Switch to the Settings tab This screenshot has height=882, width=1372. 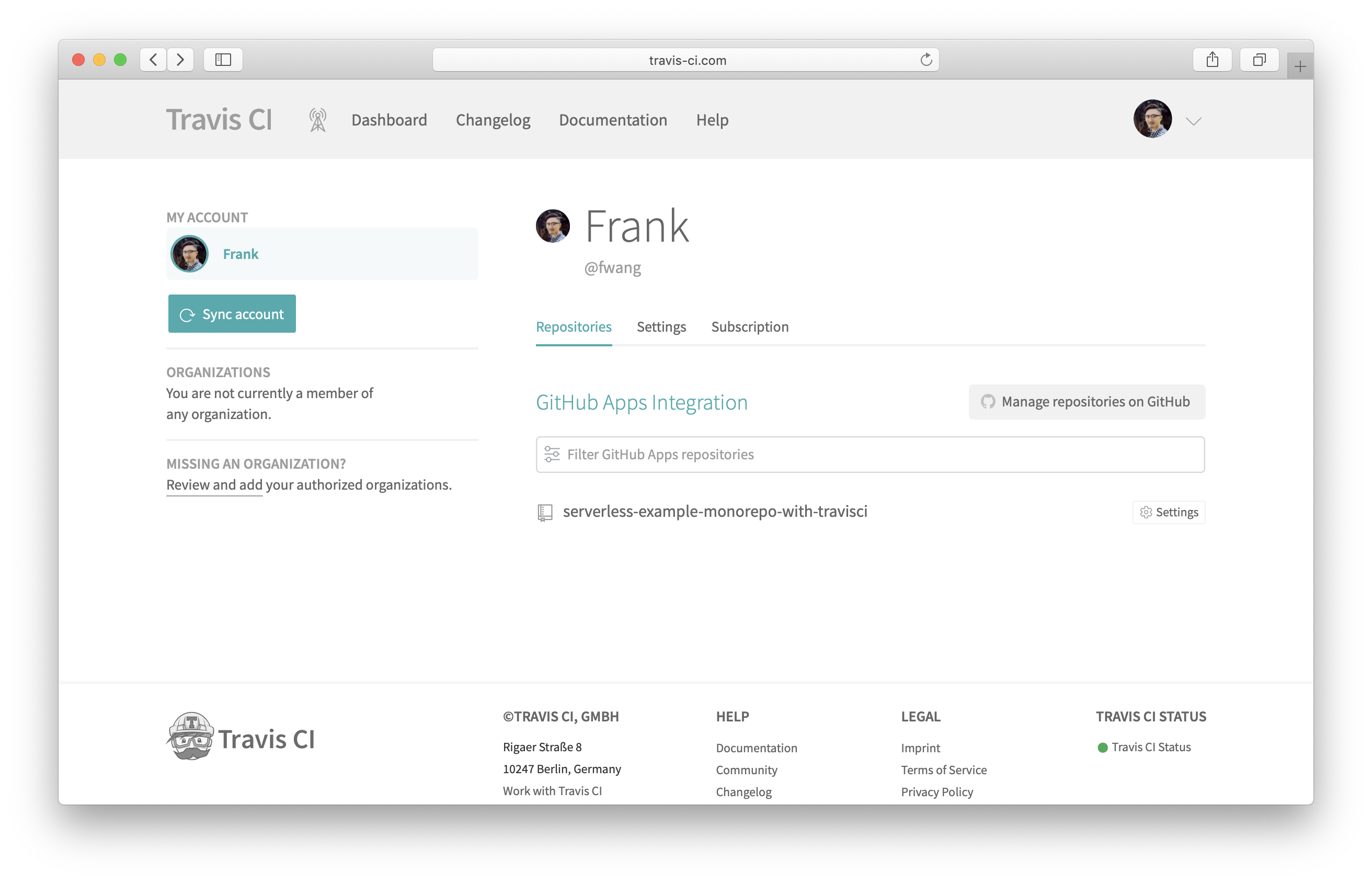pos(661,326)
